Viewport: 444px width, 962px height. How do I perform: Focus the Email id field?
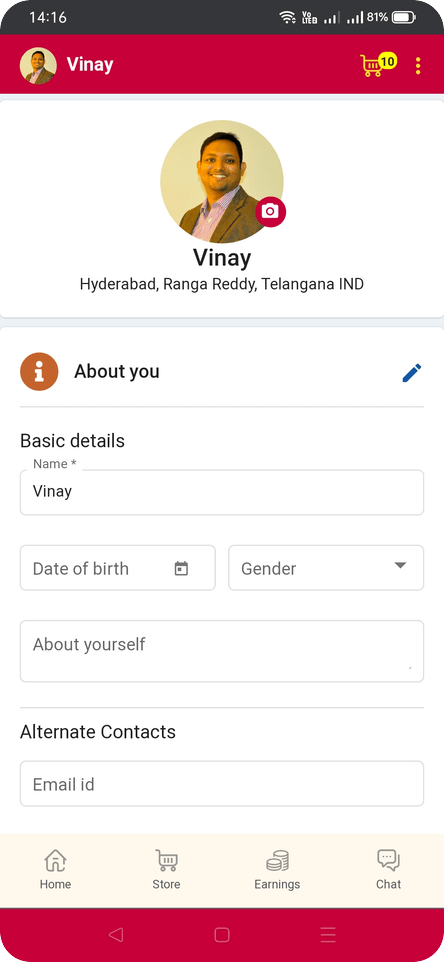click(222, 783)
